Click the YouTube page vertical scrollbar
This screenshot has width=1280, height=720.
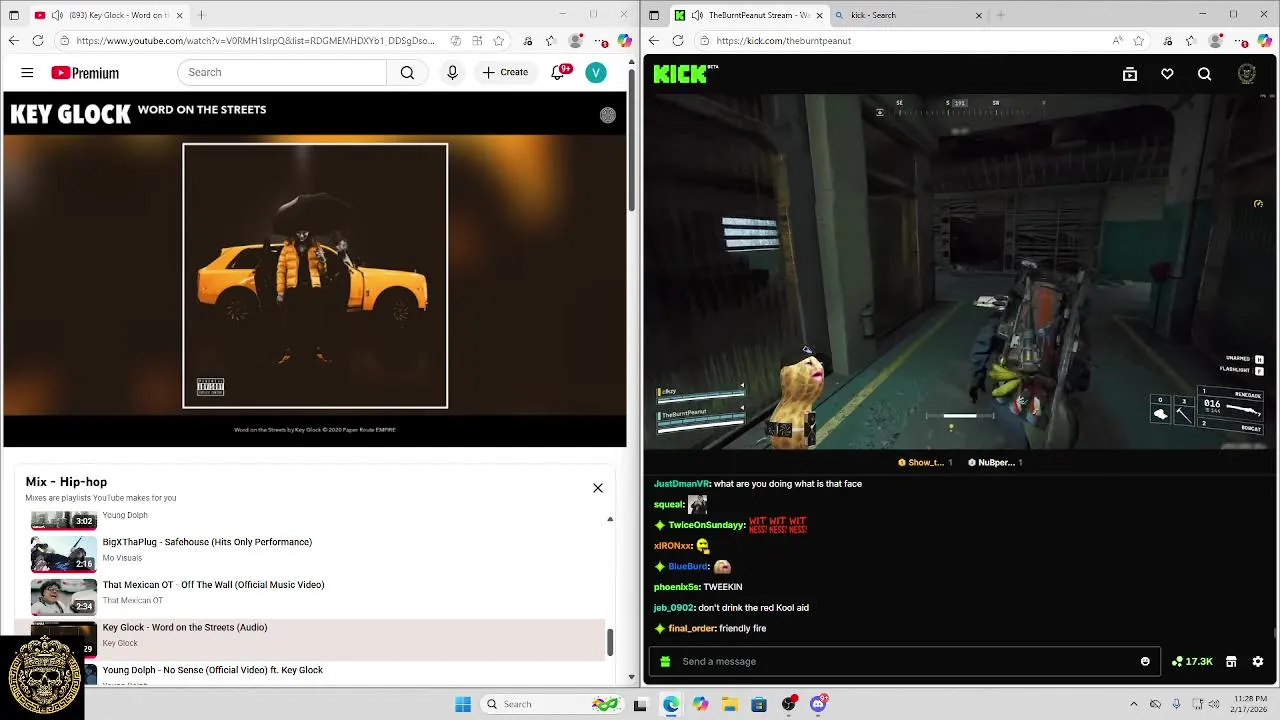pyautogui.click(x=631, y=140)
